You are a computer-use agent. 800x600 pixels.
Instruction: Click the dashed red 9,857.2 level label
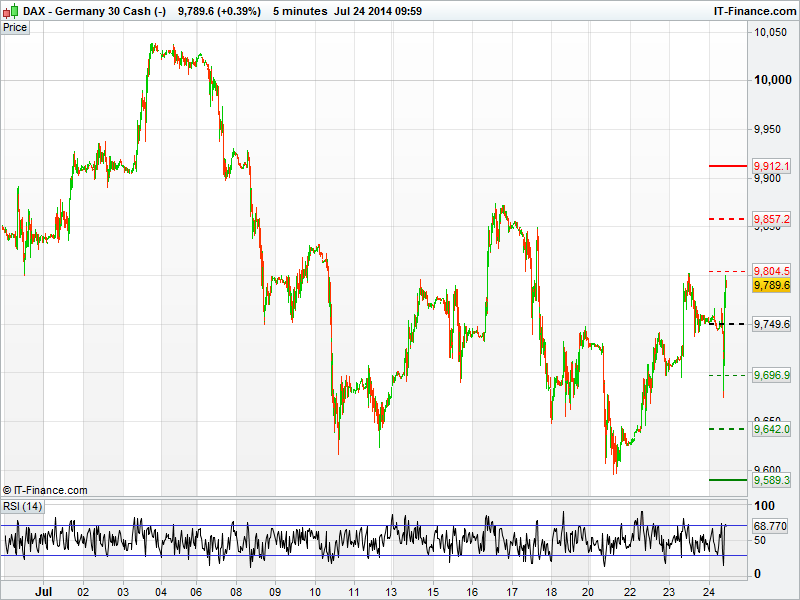click(x=771, y=219)
